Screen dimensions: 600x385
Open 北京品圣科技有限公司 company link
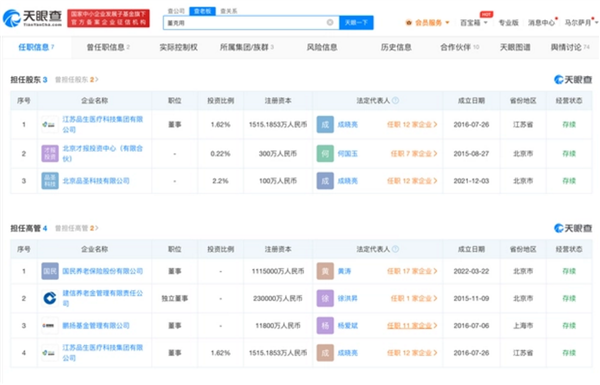[96, 181]
